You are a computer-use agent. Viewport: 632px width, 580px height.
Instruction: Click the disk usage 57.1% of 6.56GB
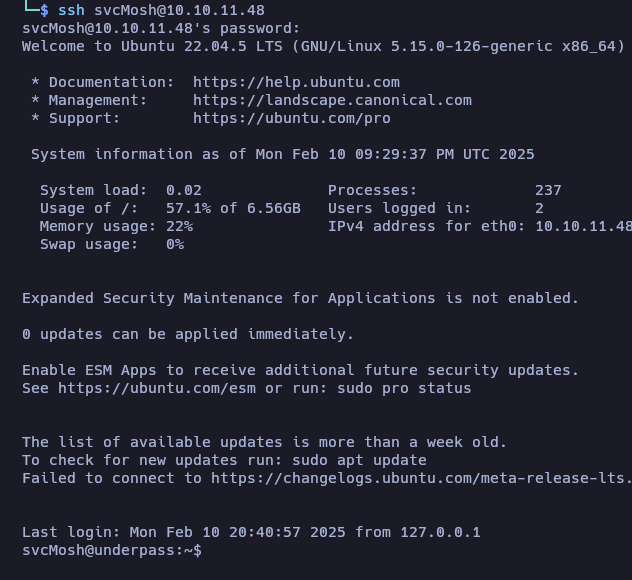point(233,208)
